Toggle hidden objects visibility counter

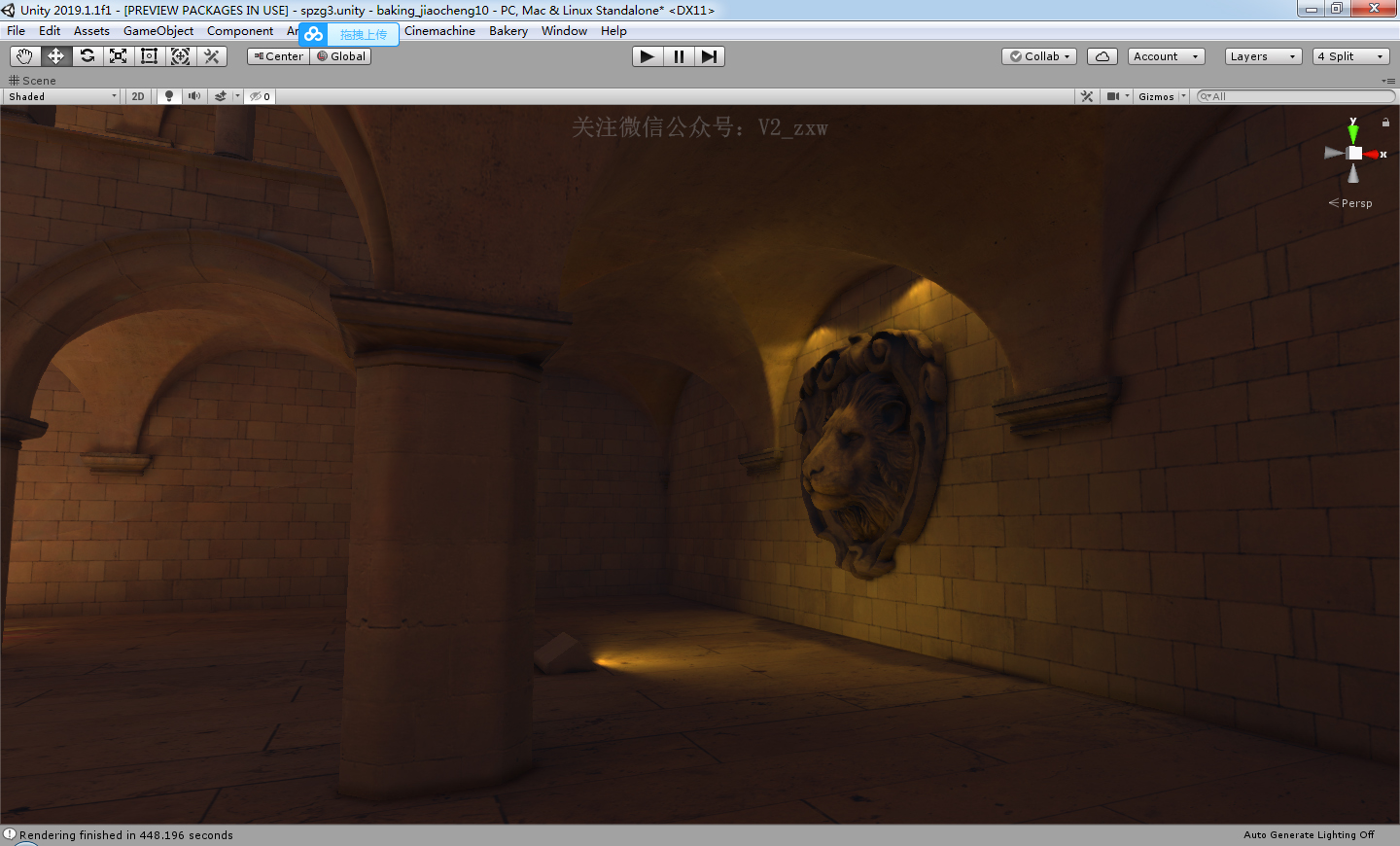[260, 96]
